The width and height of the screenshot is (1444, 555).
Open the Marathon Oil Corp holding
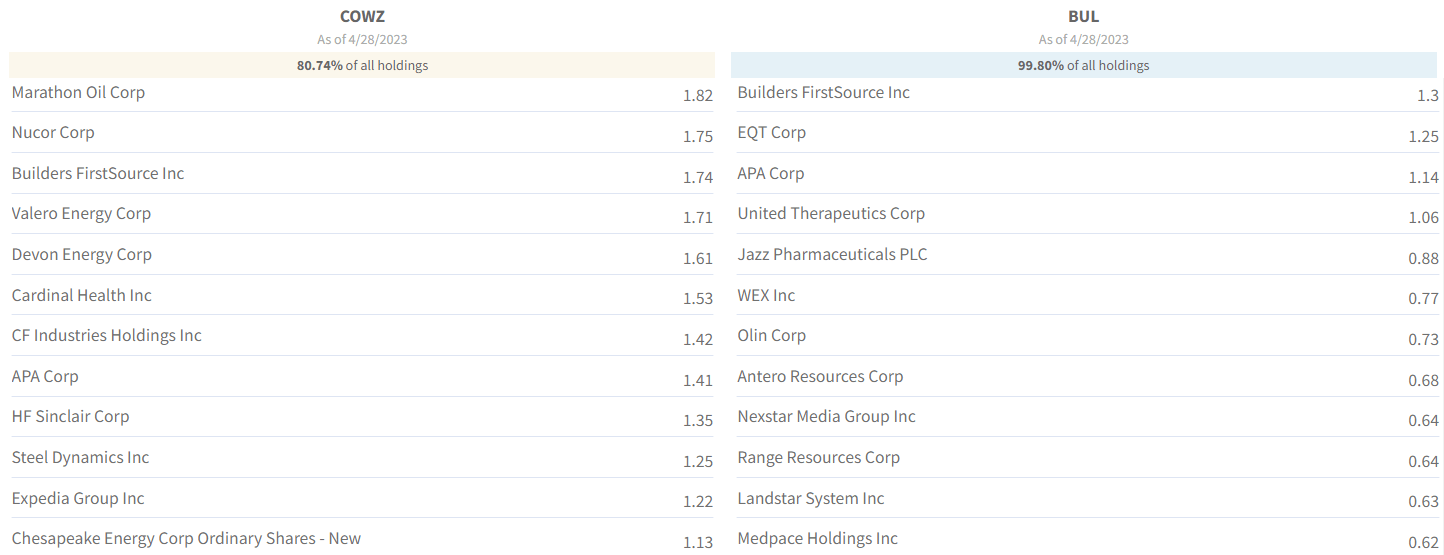78,92
